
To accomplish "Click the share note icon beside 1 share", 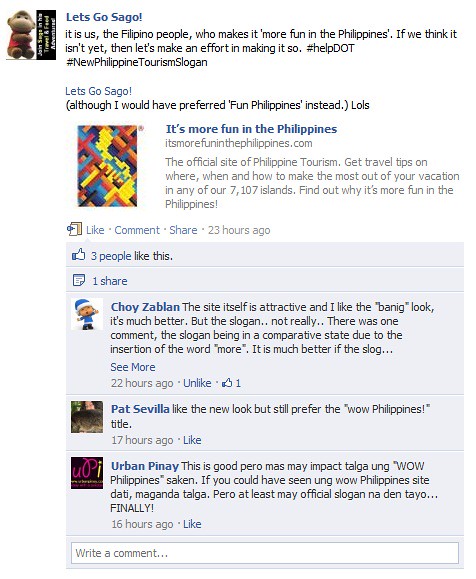I will pyautogui.click(x=79, y=280).
